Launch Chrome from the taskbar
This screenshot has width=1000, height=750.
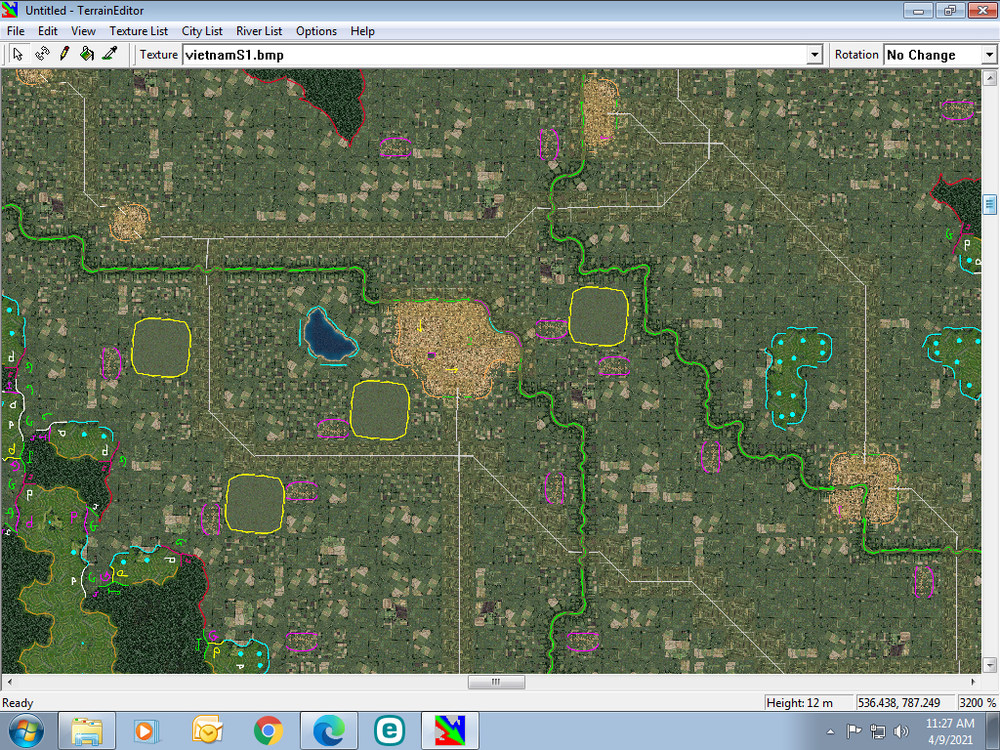(268, 730)
